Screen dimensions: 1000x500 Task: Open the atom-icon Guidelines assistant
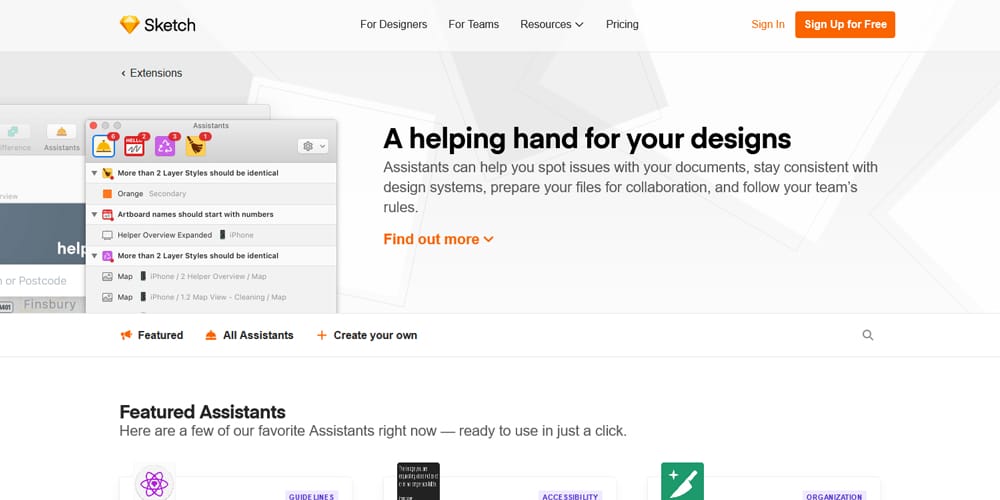pos(154,484)
